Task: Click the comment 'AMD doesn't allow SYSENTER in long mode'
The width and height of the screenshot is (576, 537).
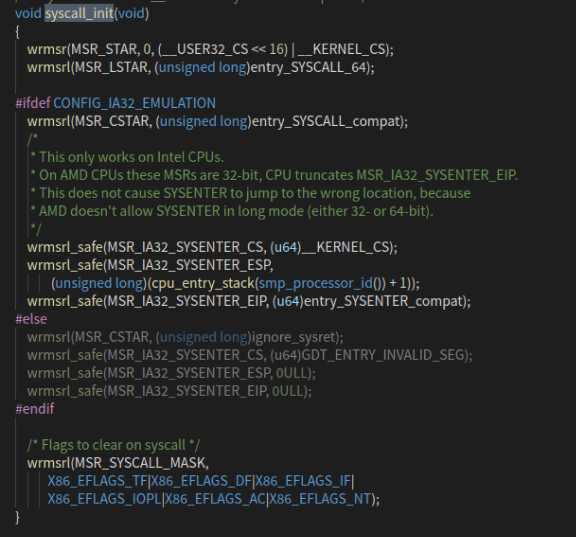Action: (232, 212)
